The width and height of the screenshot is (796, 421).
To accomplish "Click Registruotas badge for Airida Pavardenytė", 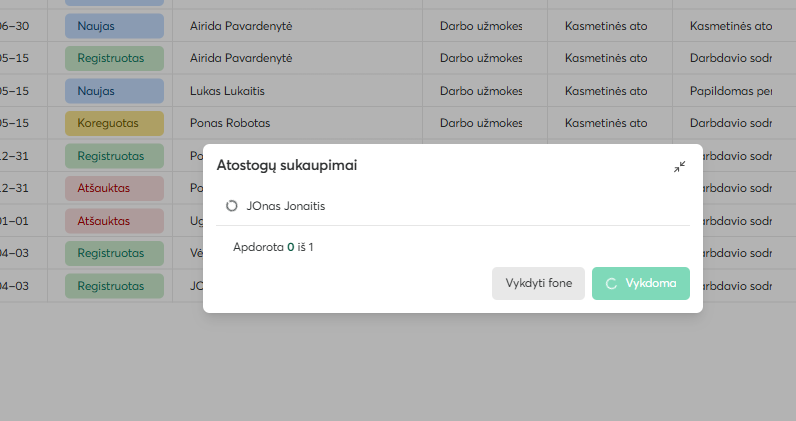I will point(114,58).
